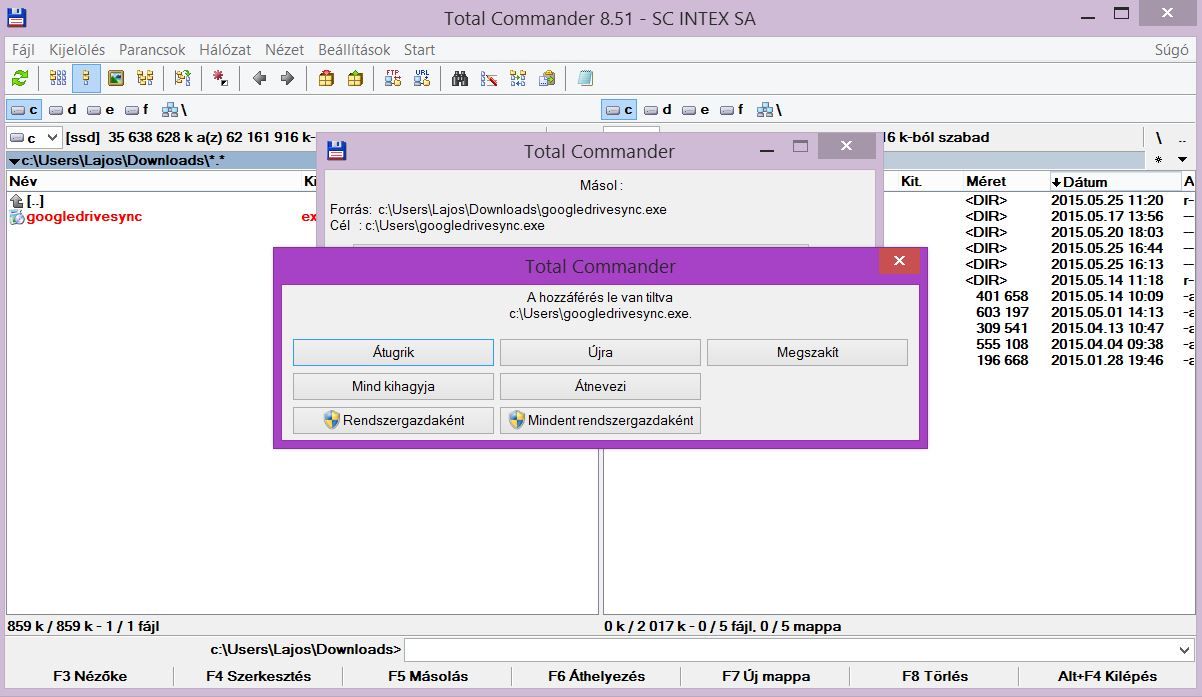Open the Beállítások menu
1202x697 pixels.
(x=354, y=49)
